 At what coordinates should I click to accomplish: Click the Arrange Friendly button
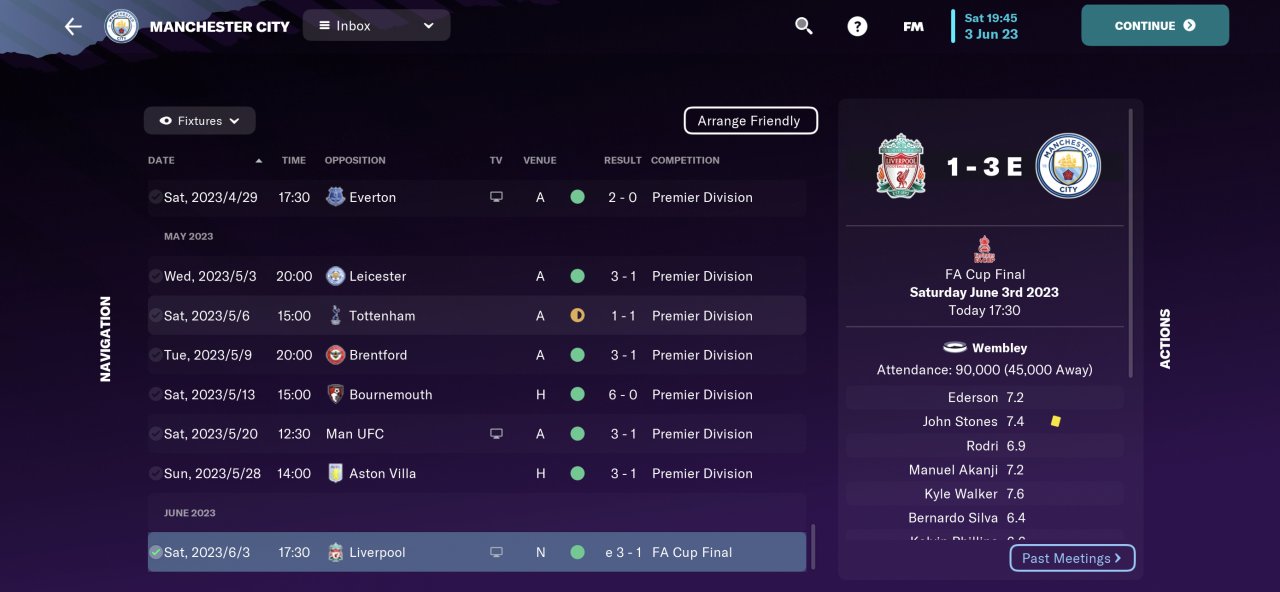(750, 121)
